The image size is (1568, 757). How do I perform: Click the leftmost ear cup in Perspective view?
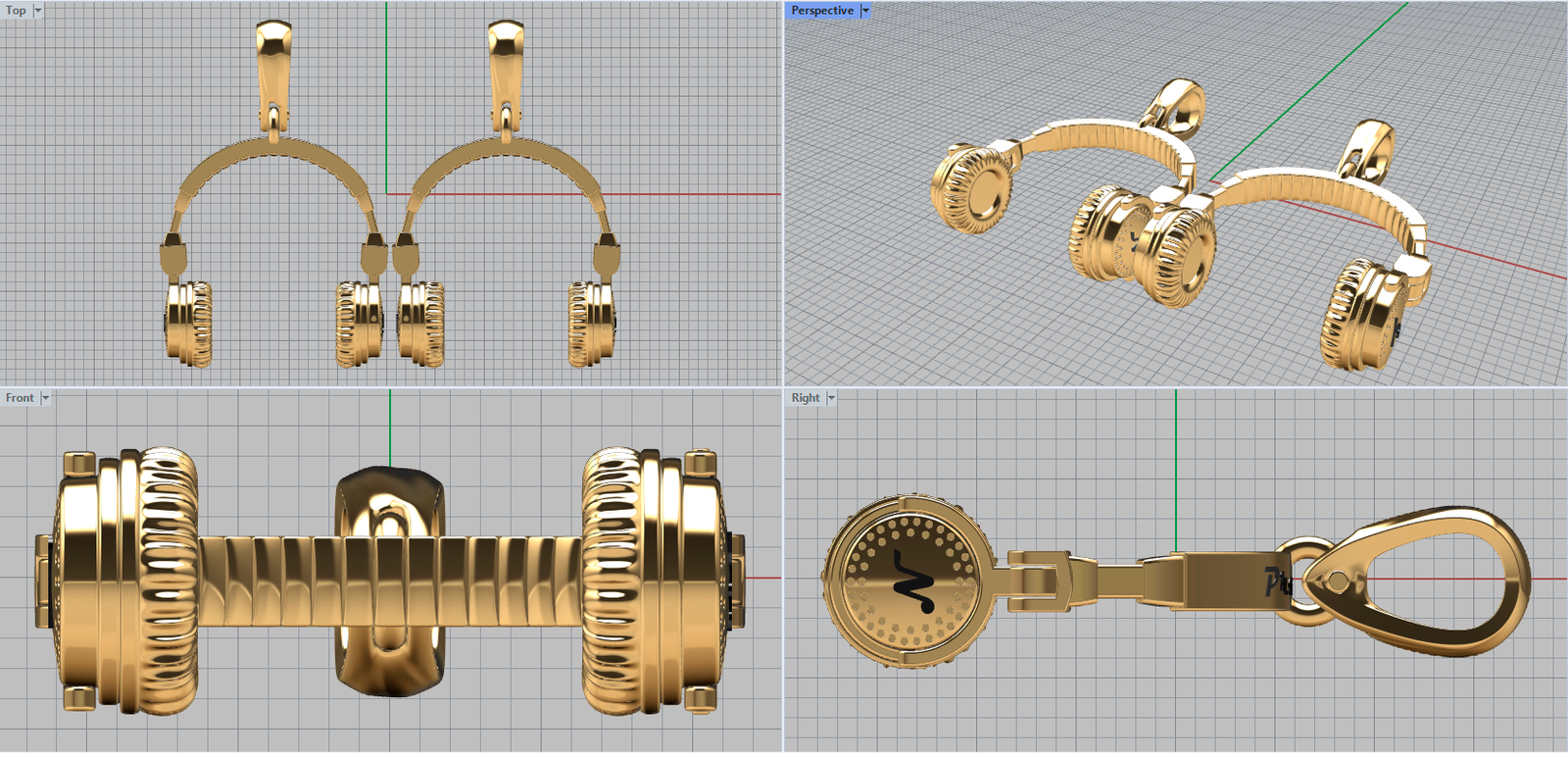click(970, 188)
